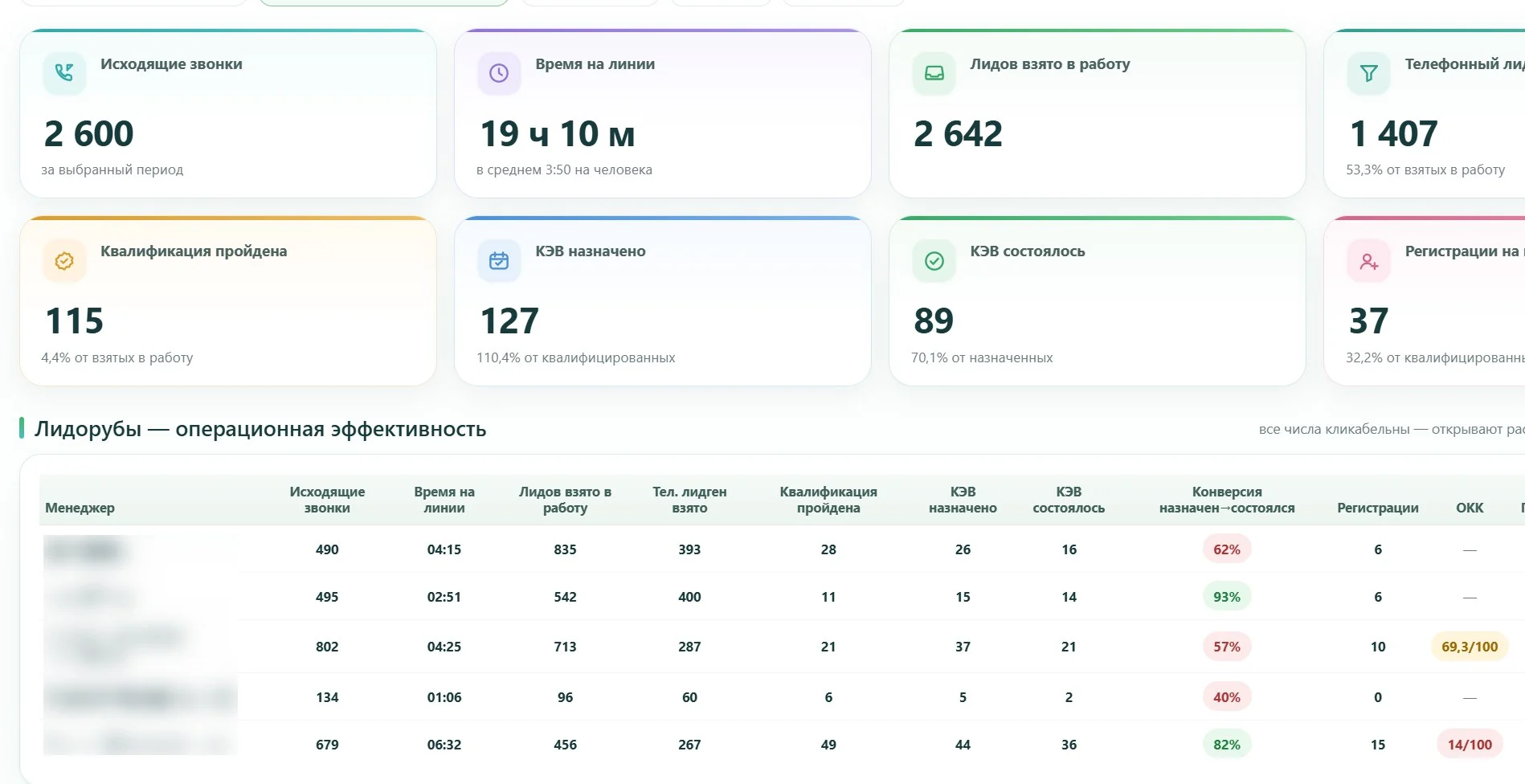Viewport: 1525px width, 784px height.
Task: Click the 62% conversion badge
Action: (1227, 549)
